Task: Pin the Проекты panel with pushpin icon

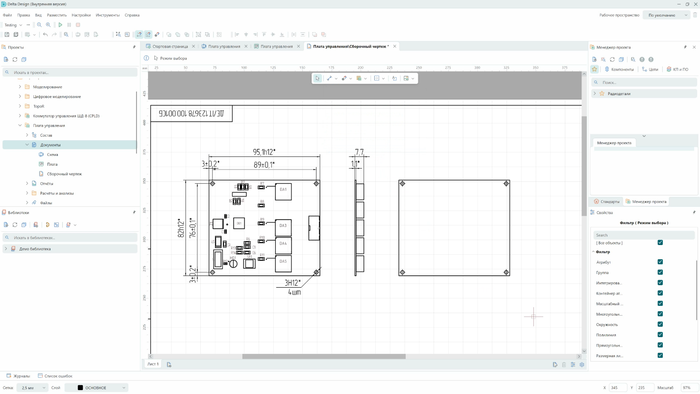Action: pyautogui.click(x=134, y=47)
